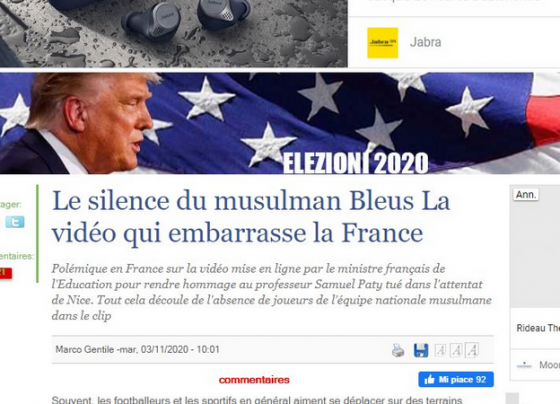This screenshot has width=560, height=404.
Task: Click the Jabra earbuds ad image
Action: click(x=174, y=34)
